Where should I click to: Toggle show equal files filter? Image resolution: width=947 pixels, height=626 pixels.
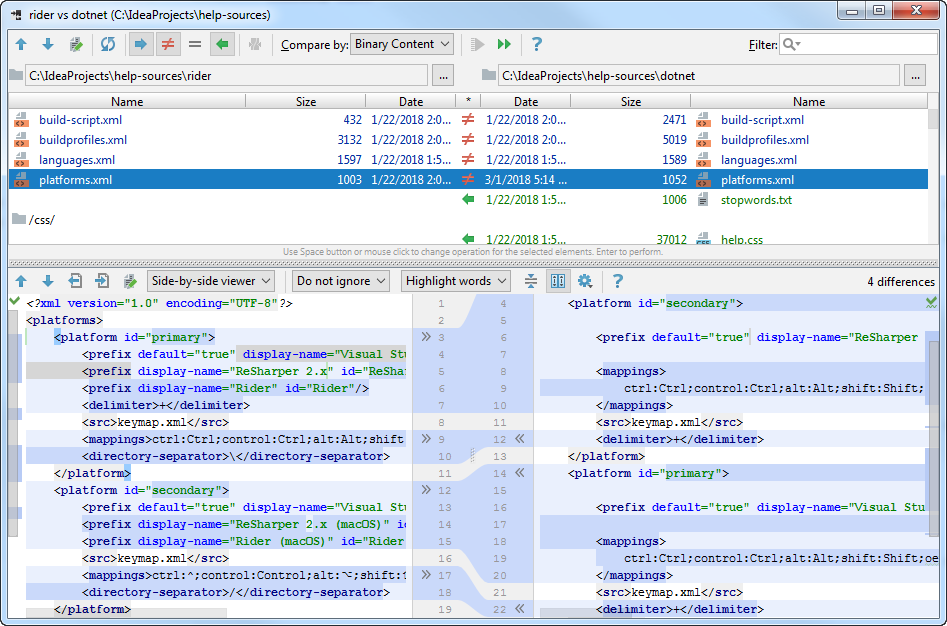pyautogui.click(x=194, y=44)
